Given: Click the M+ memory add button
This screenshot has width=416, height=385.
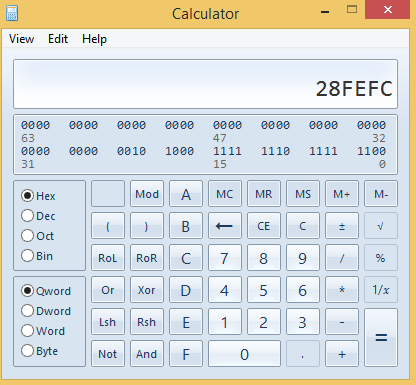Looking at the screenshot, I should point(342,194).
